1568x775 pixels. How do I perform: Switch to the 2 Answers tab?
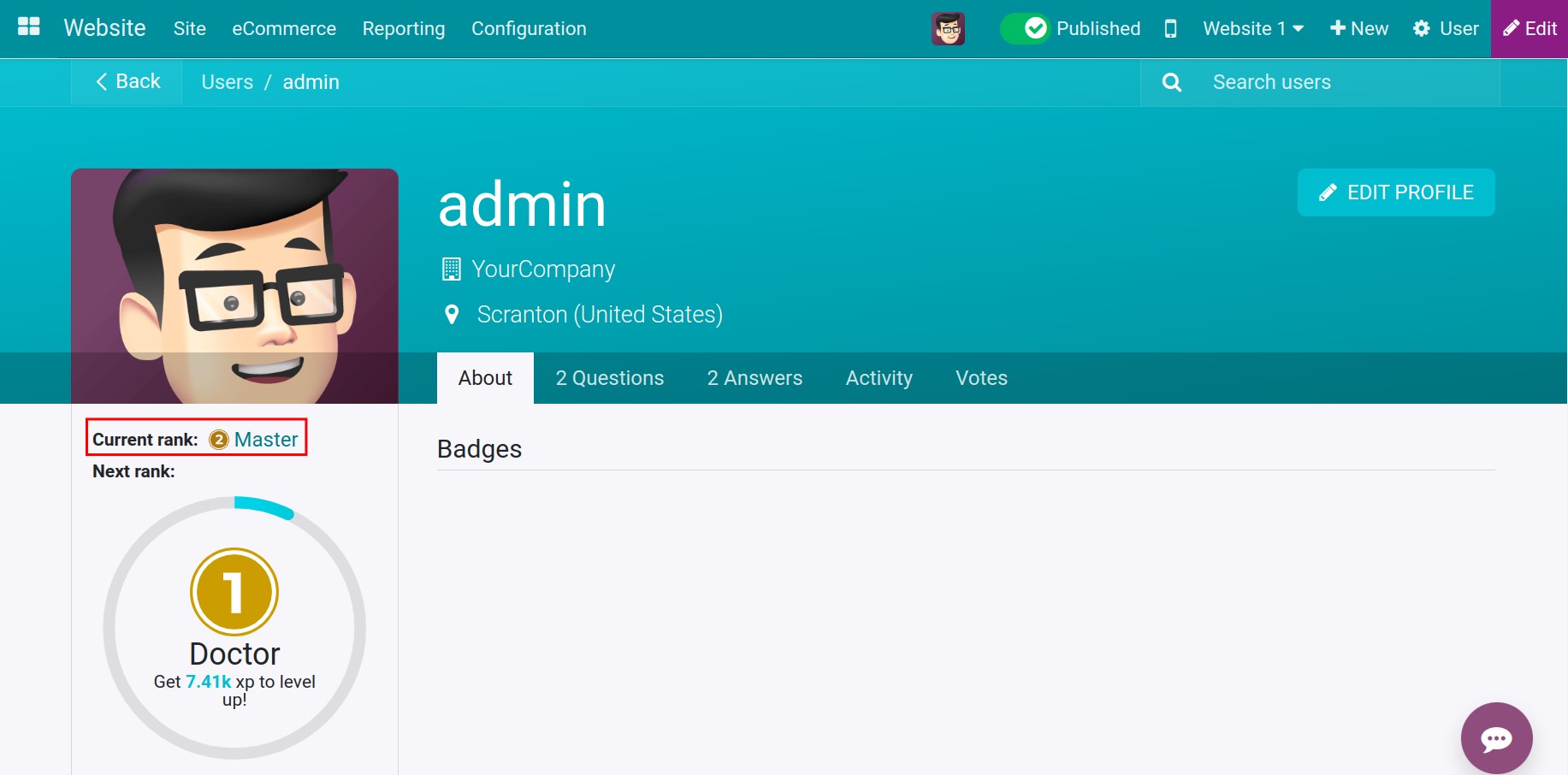click(x=754, y=378)
